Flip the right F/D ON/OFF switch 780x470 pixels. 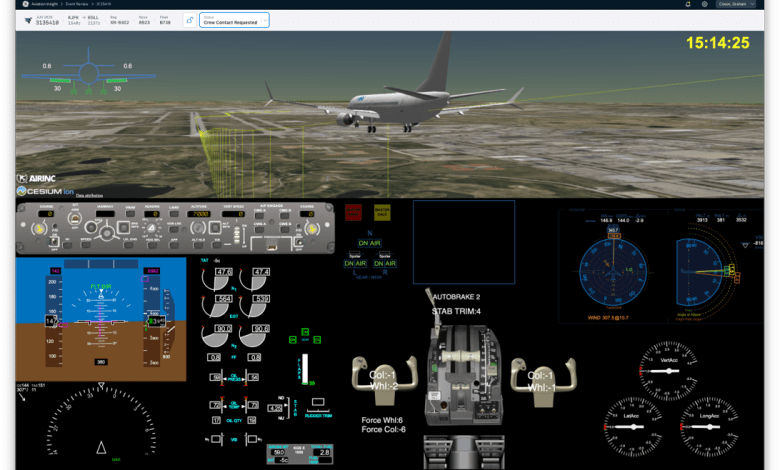click(299, 242)
